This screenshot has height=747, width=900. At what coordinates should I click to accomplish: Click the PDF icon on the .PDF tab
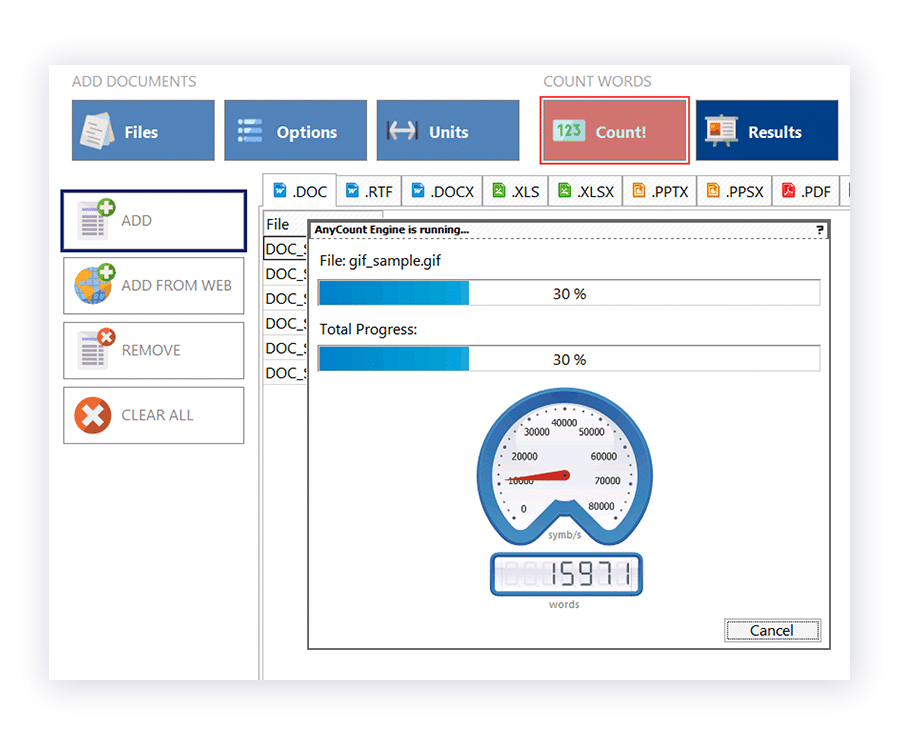tap(789, 190)
